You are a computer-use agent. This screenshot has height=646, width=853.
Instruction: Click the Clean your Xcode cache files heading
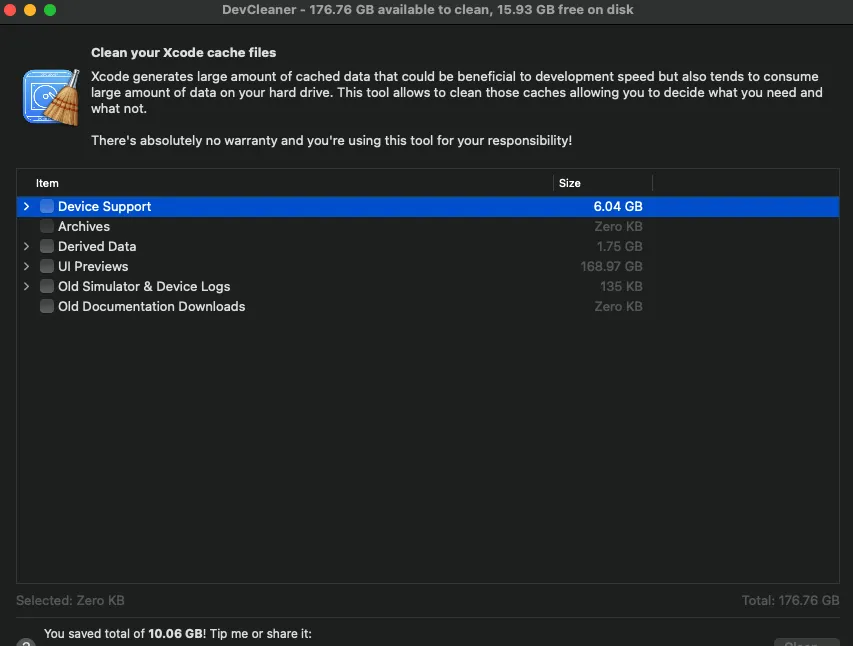click(x=183, y=53)
